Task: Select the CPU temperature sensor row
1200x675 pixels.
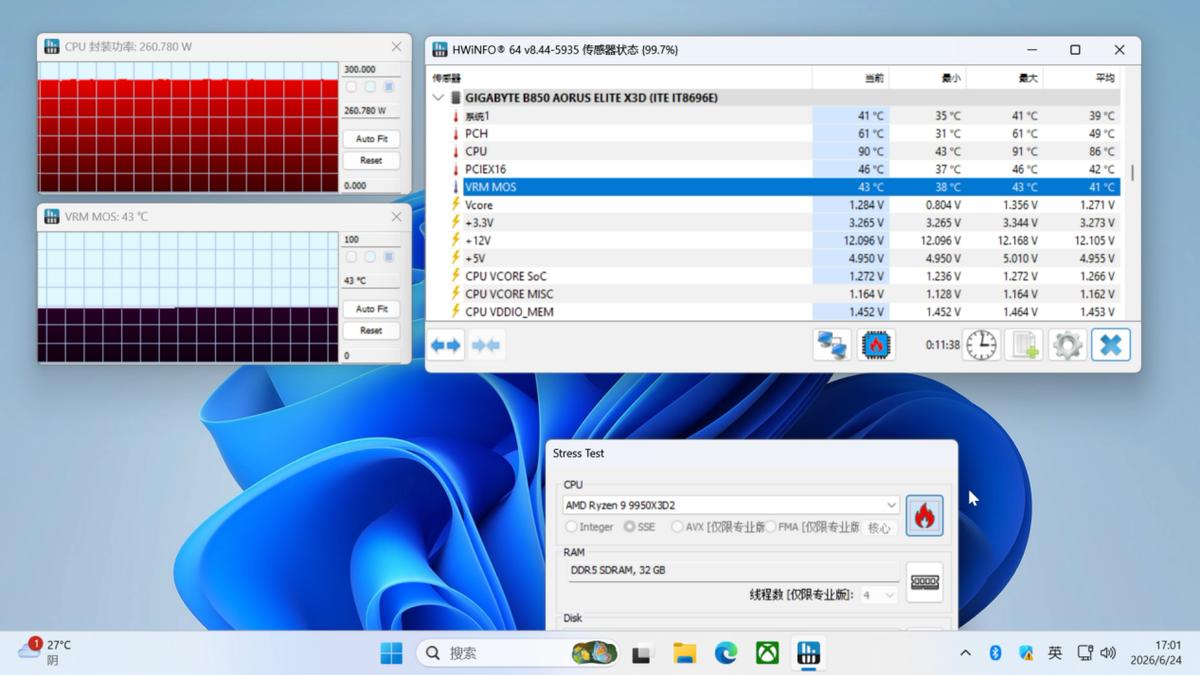Action: coord(775,152)
